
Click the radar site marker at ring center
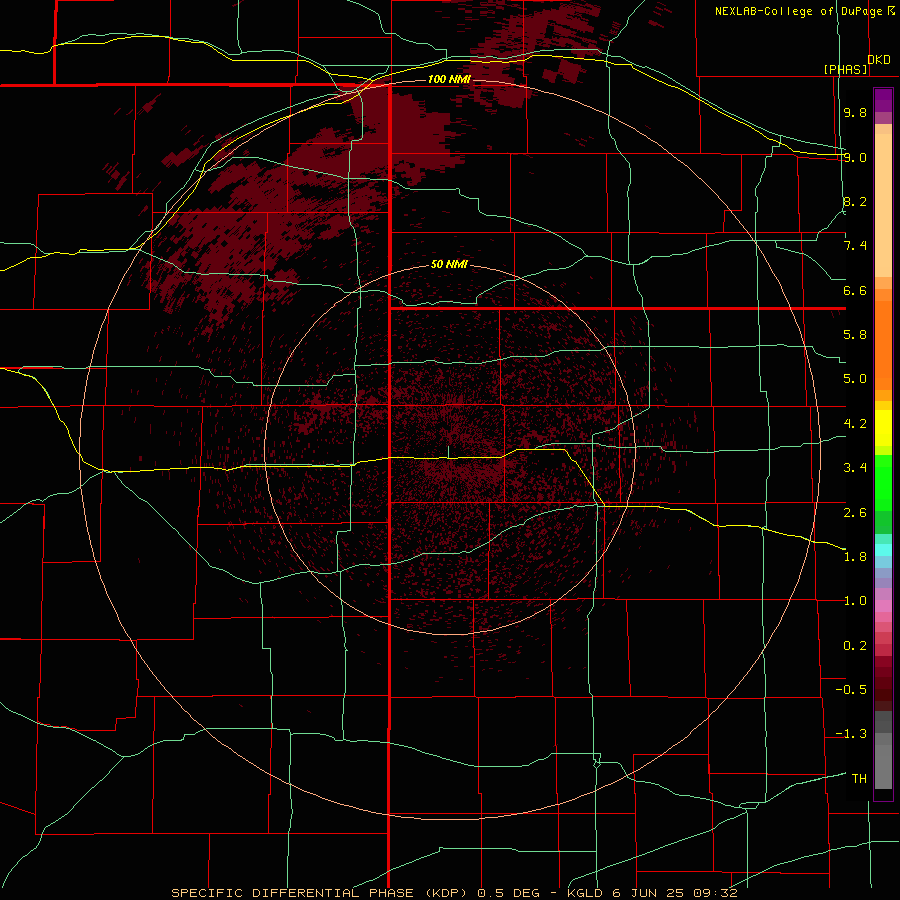click(x=449, y=452)
